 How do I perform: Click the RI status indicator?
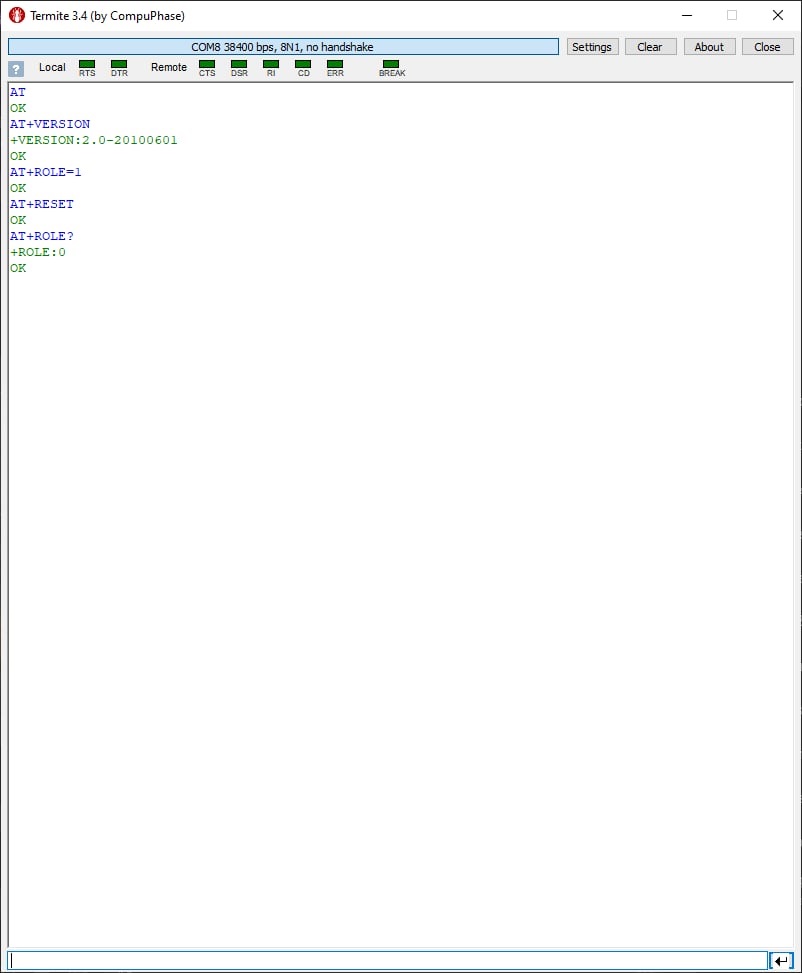point(271,64)
